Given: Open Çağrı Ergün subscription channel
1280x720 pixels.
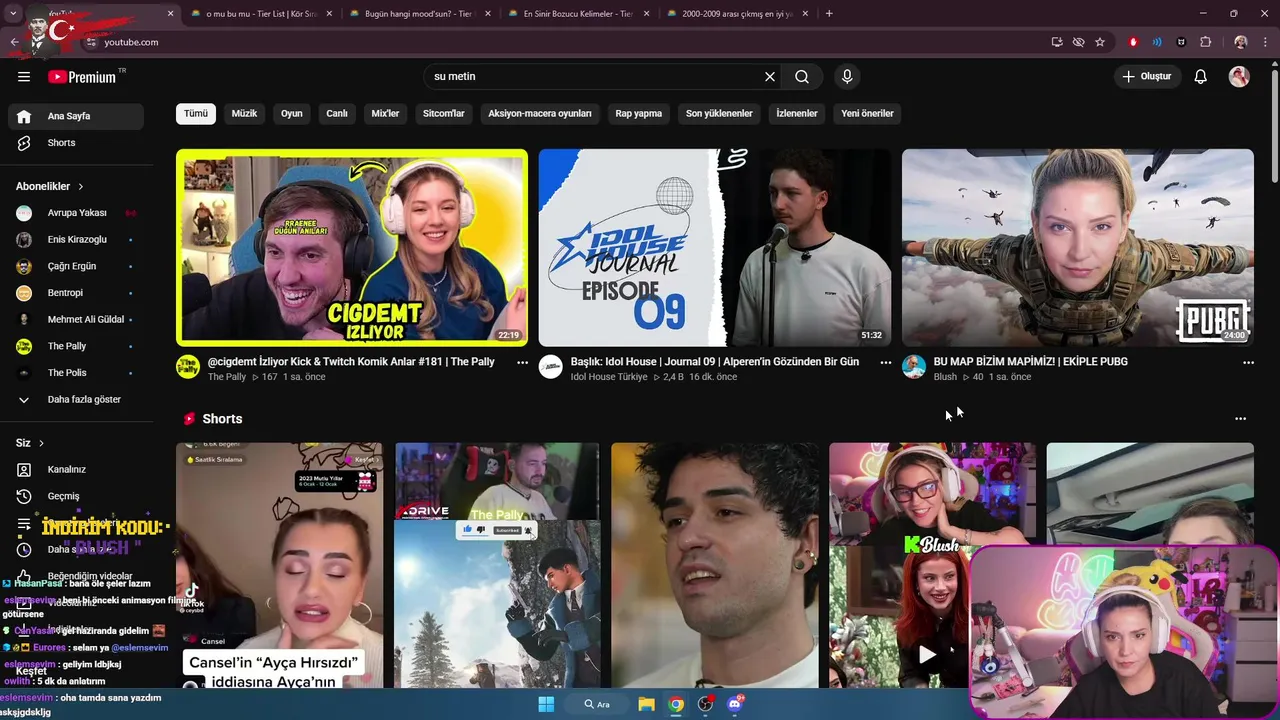Looking at the screenshot, I should [x=76, y=266].
